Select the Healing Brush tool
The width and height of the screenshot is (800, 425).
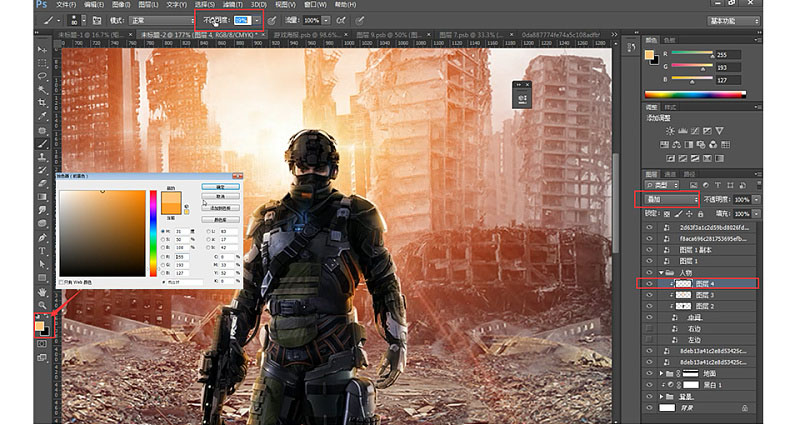(42, 131)
